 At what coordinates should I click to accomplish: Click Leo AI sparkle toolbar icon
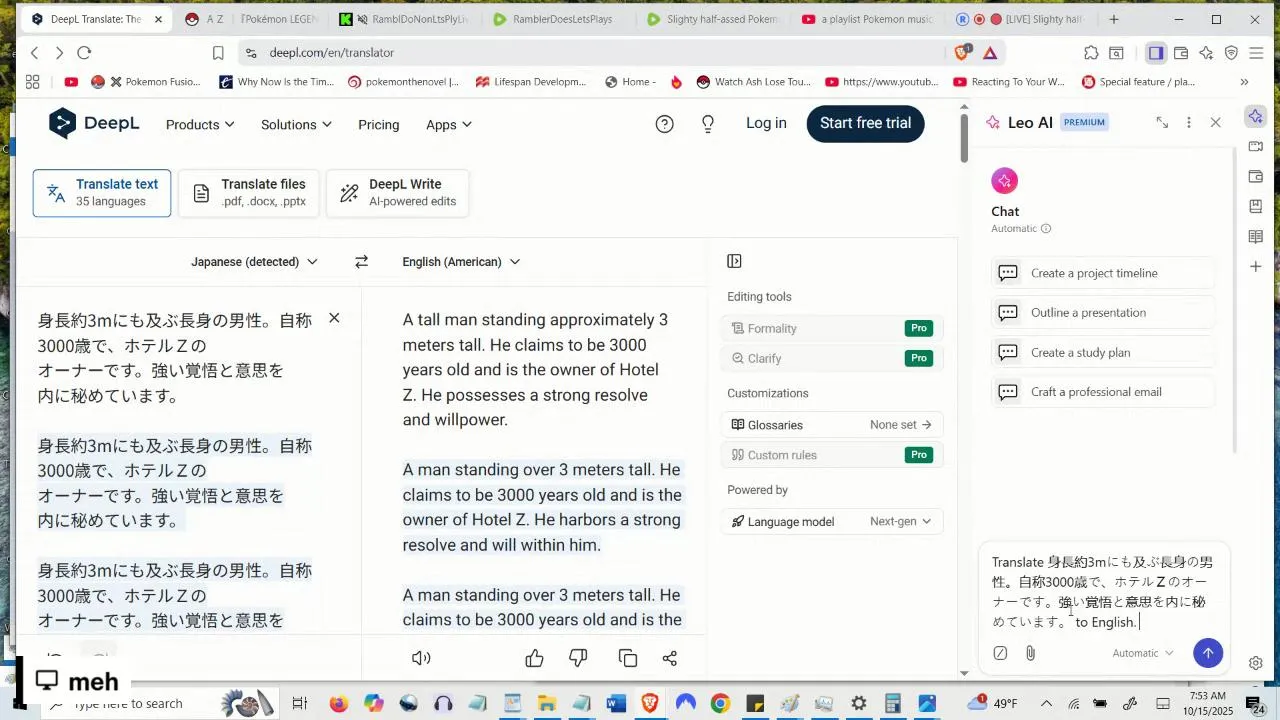click(x=1206, y=53)
